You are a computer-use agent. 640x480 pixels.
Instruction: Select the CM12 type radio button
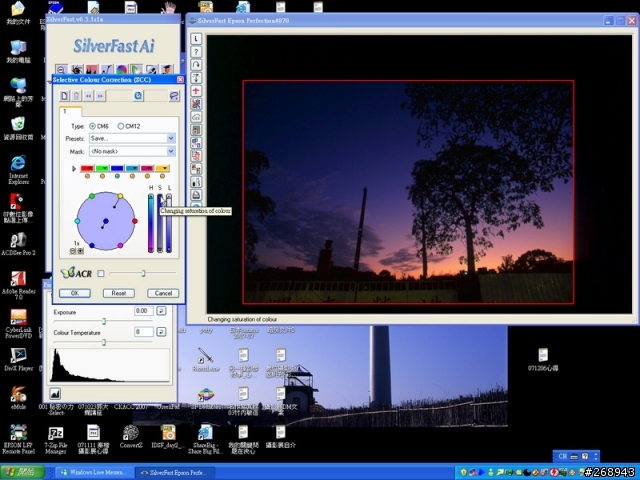tap(121, 126)
